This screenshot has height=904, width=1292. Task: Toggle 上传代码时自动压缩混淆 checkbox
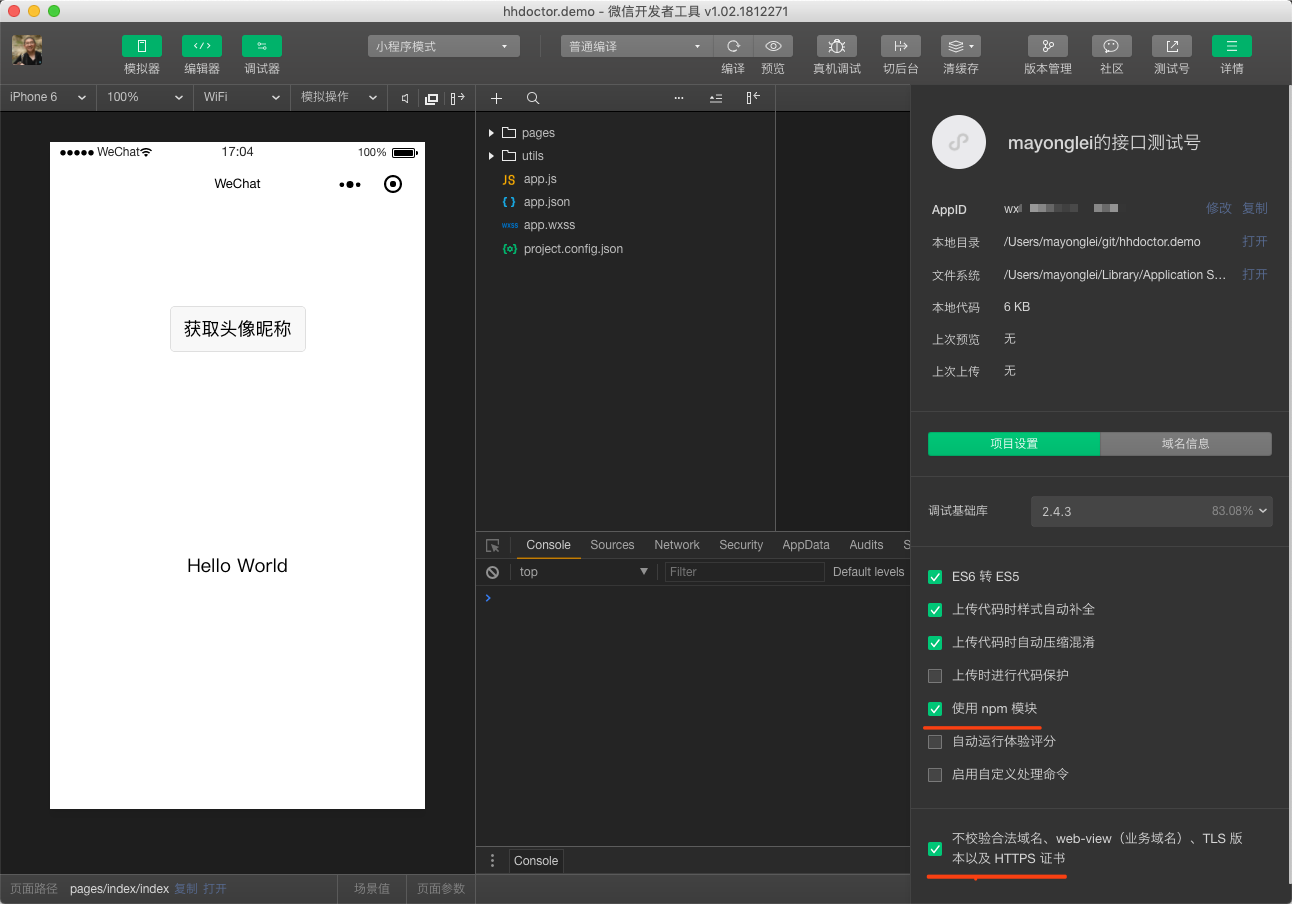pyautogui.click(x=935, y=643)
